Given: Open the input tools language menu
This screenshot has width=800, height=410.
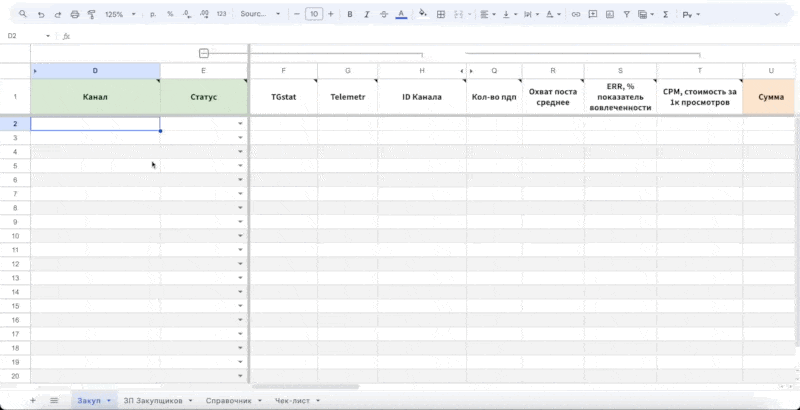Looking at the screenshot, I should 691,14.
